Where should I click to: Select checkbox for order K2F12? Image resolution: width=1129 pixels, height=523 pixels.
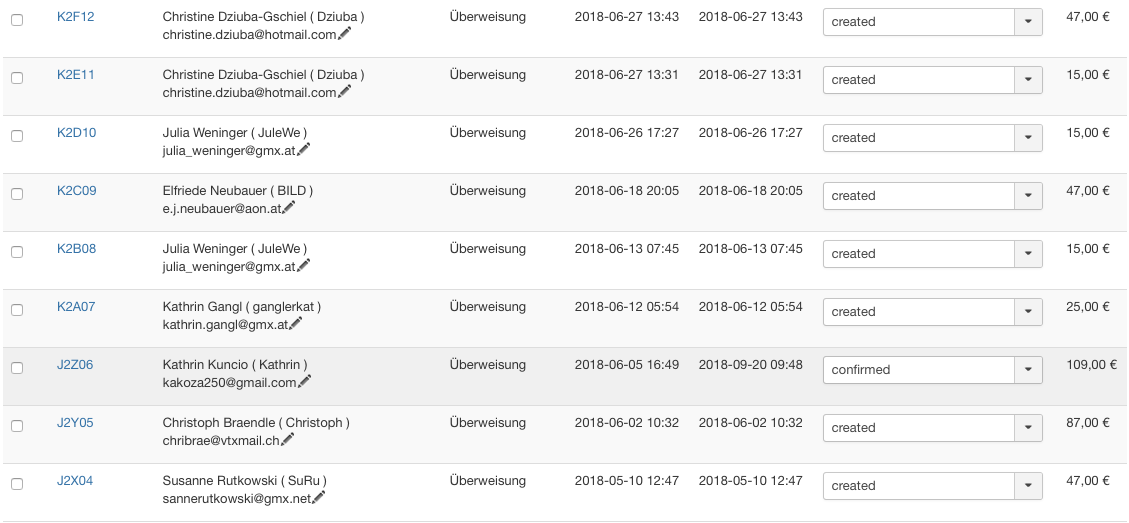tap(17, 20)
